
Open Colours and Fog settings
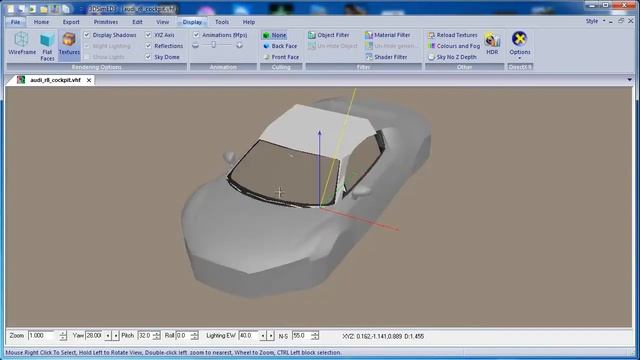[453, 46]
